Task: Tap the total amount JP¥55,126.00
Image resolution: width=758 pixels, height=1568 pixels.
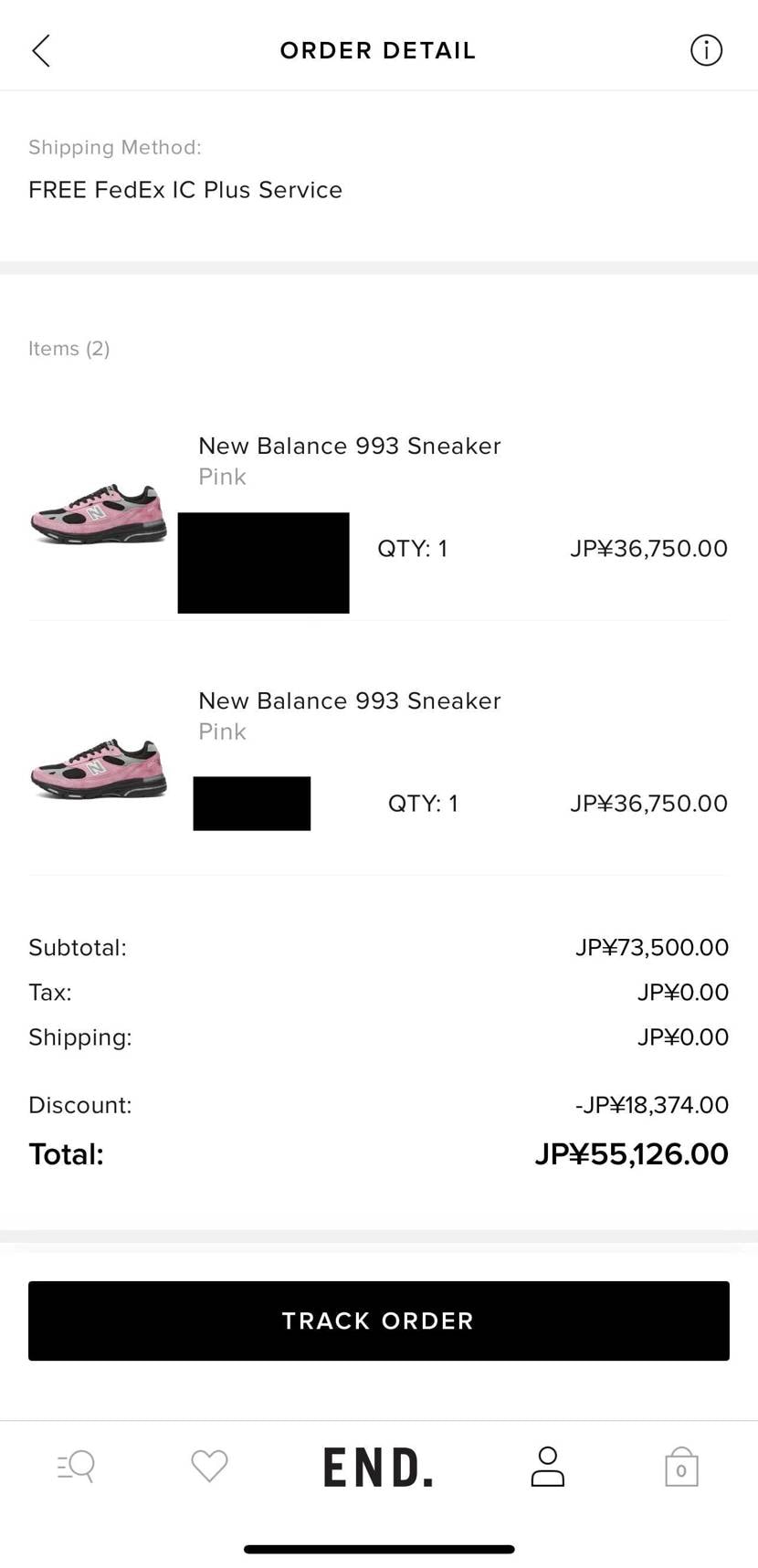Action: [631, 1154]
